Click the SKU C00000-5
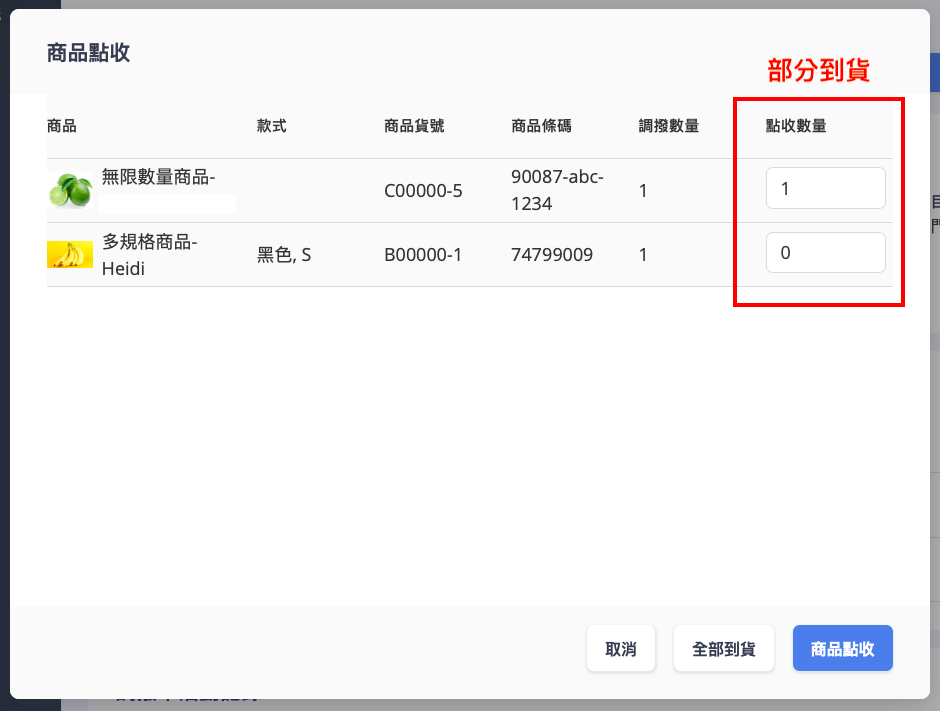The width and height of the screenshot is (940, 711). pyautogui.click(x=423, y=191)
